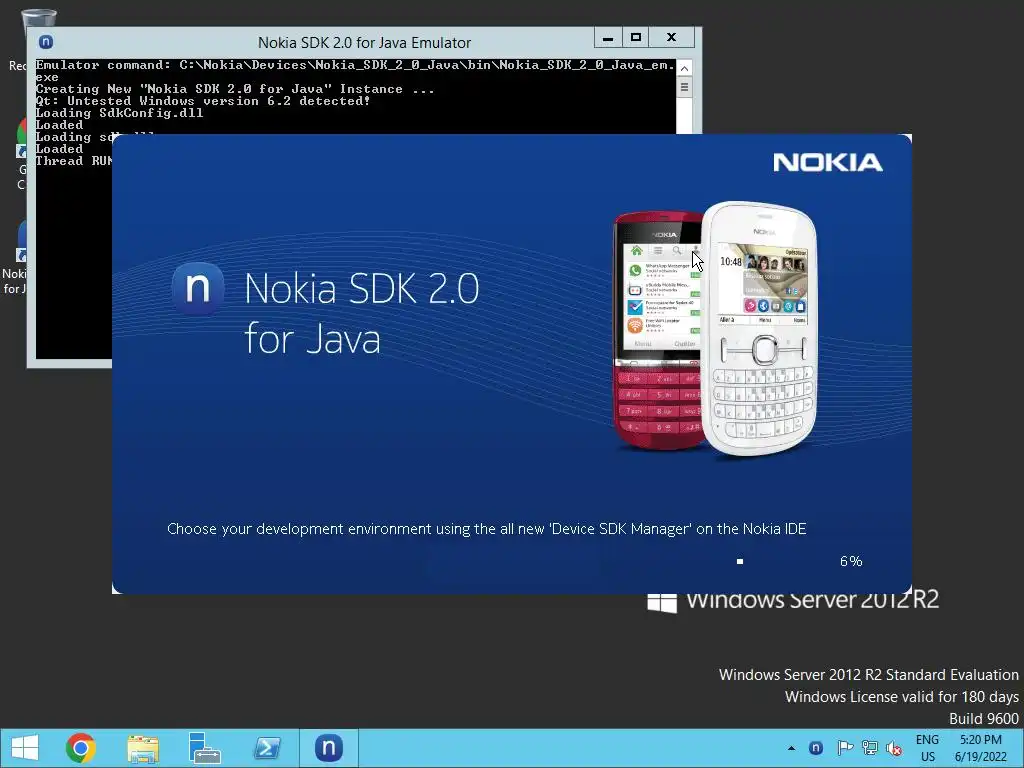
Task: Click the Nokia SDK 2.0 for Java Emulator title bar
Action: tap(364, 42)
